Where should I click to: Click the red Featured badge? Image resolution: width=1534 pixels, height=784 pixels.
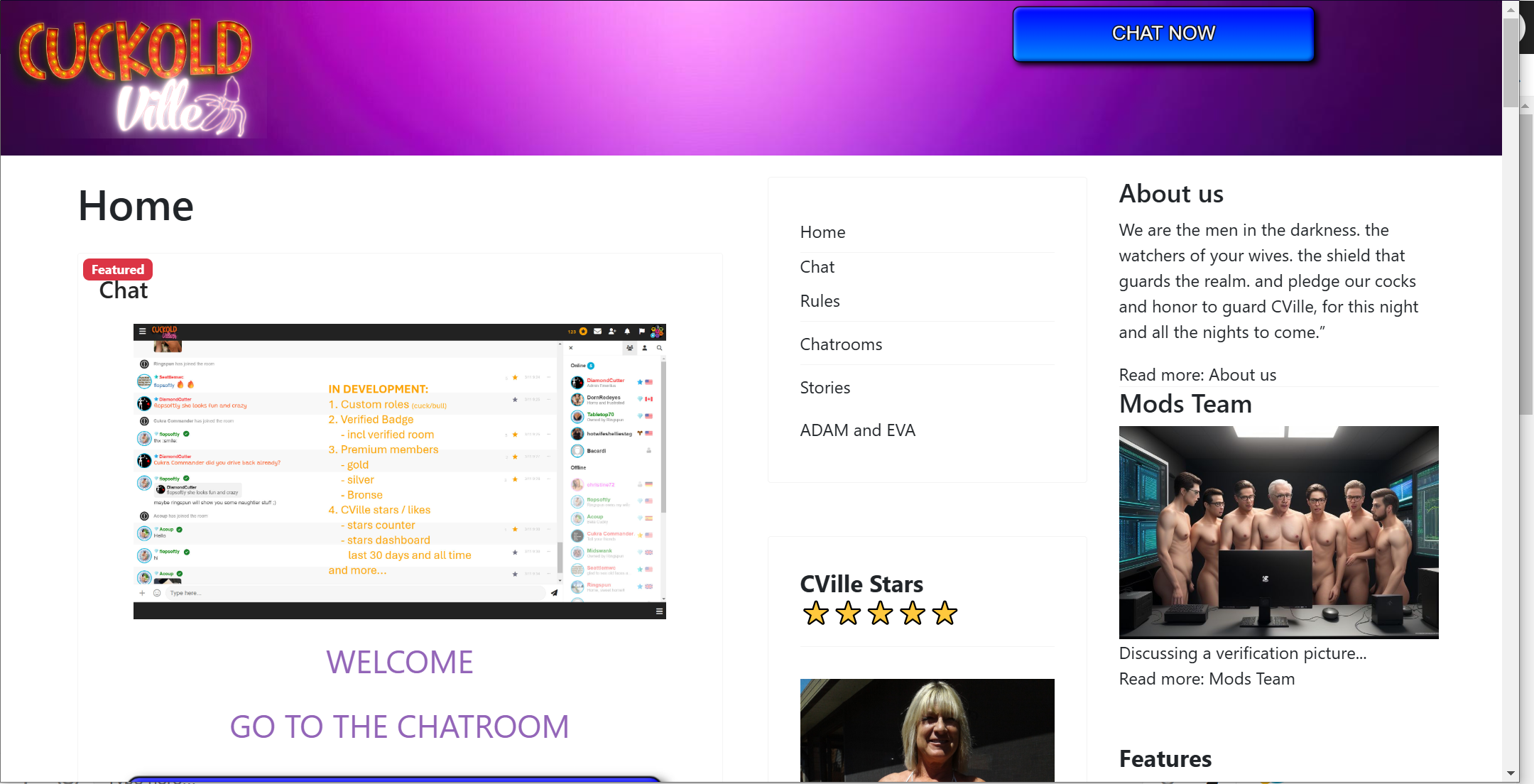(x=118, y=269)
